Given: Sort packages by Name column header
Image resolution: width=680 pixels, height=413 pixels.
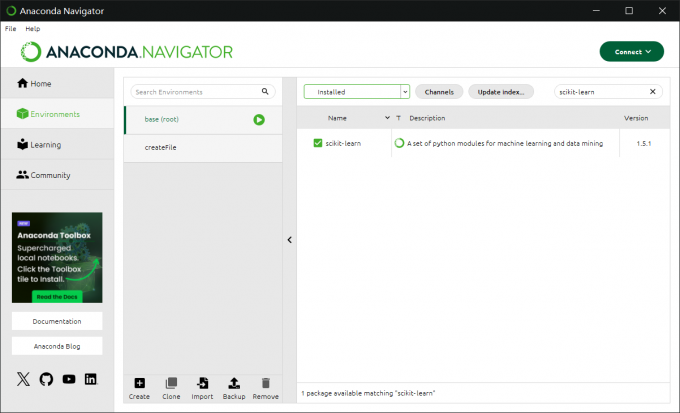Looking at the screenshot, I should 337,118.
